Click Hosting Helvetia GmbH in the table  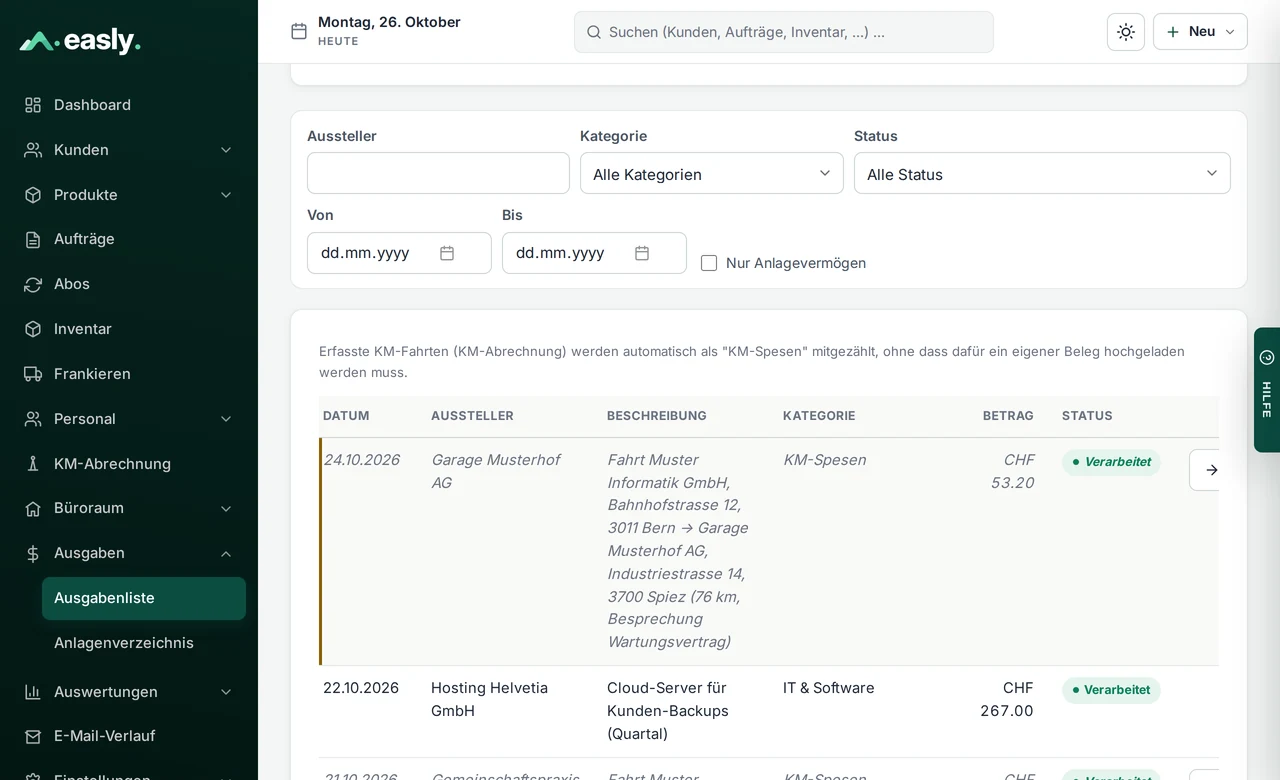point(489,699)
